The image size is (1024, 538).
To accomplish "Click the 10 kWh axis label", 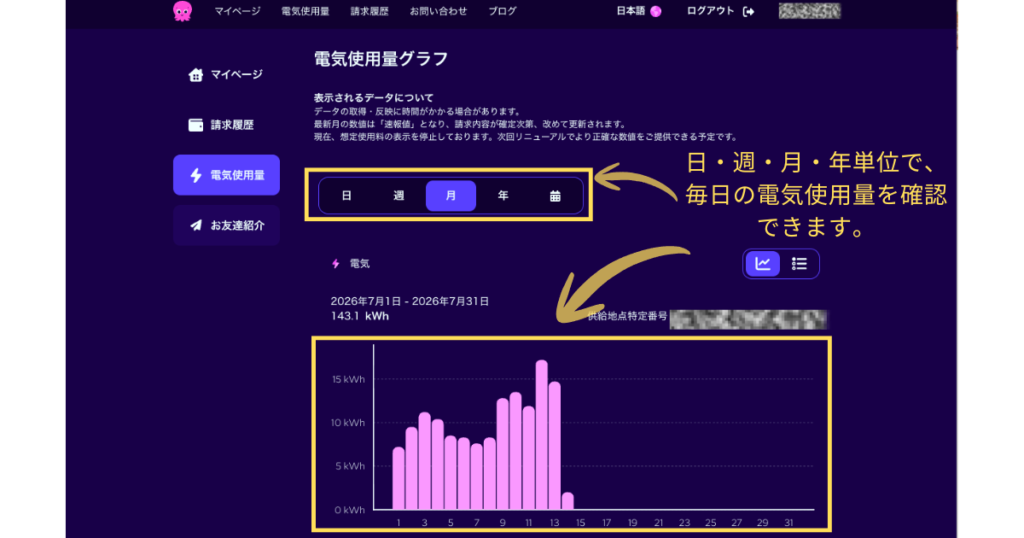I will pos(347,423).
